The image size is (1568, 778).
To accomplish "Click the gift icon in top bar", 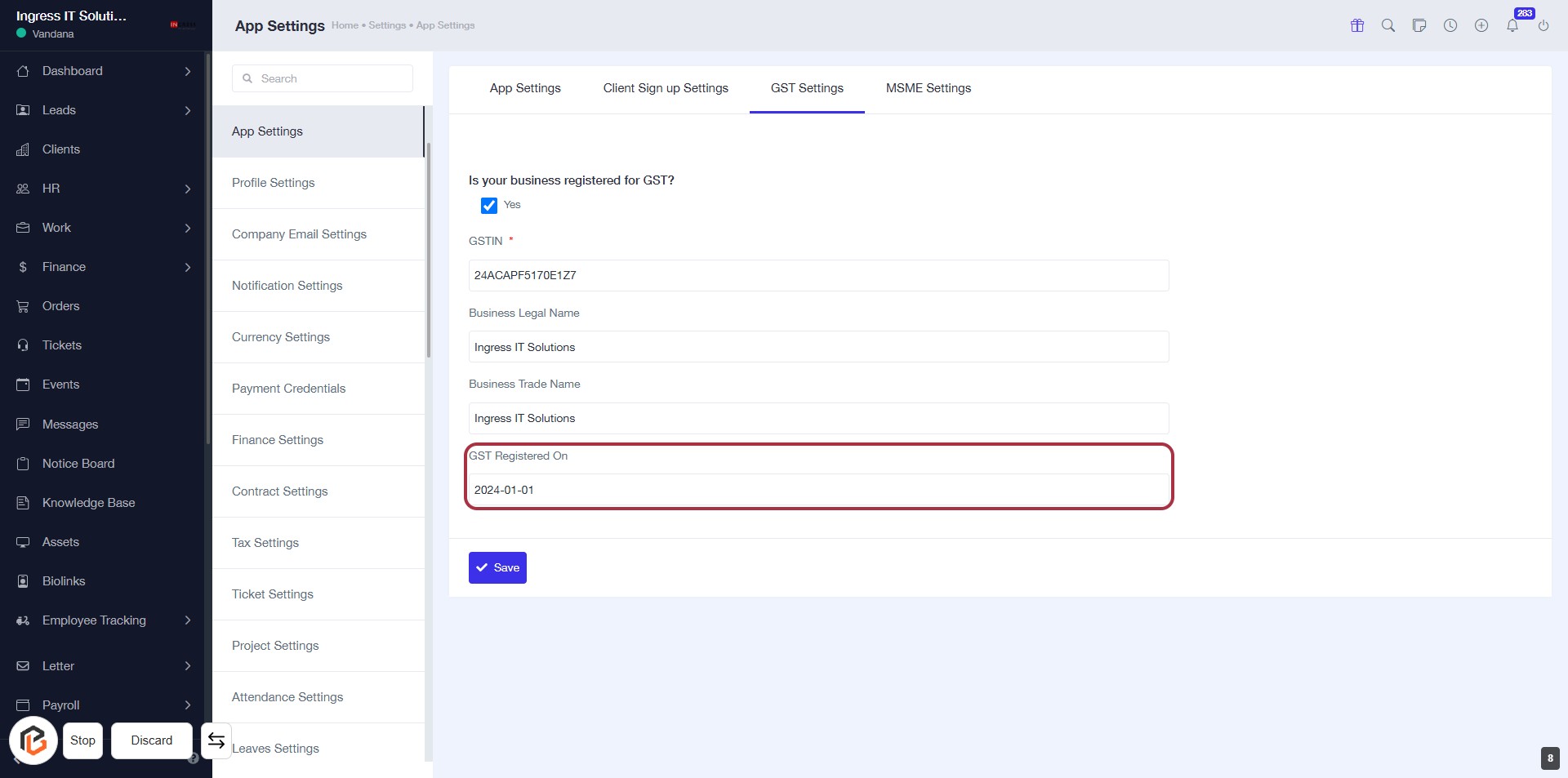I will click(x=1357, y=25).
